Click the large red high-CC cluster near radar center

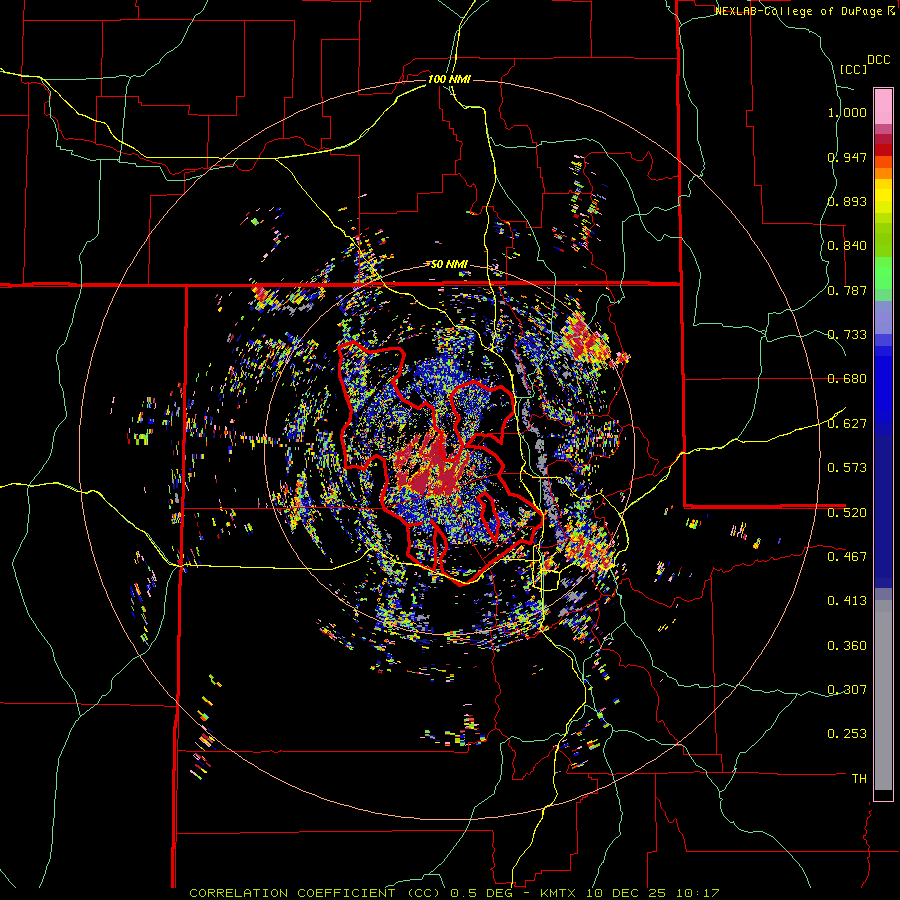pos(433,465)
